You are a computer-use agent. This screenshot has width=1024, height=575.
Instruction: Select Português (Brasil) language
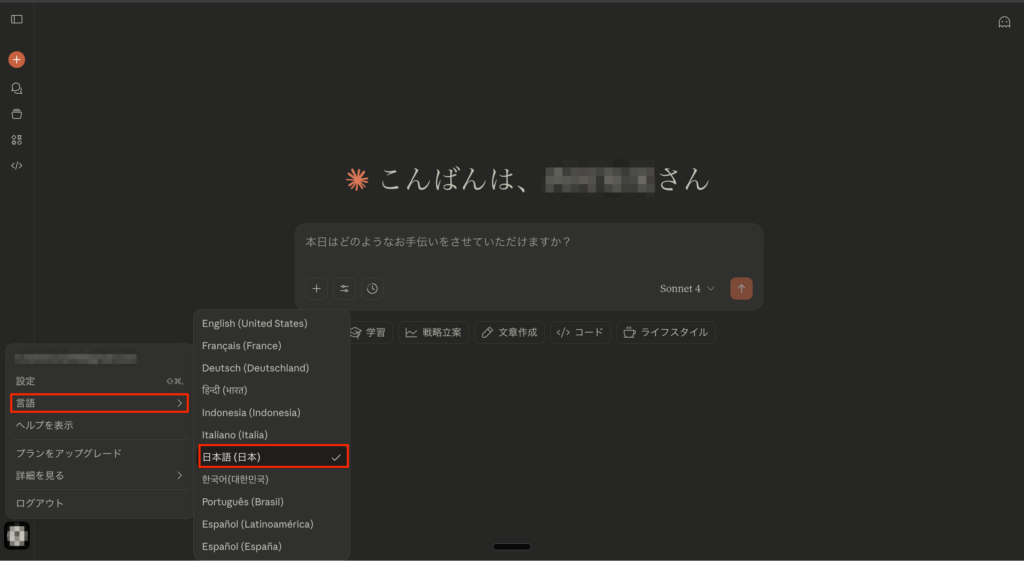[272, 502]
